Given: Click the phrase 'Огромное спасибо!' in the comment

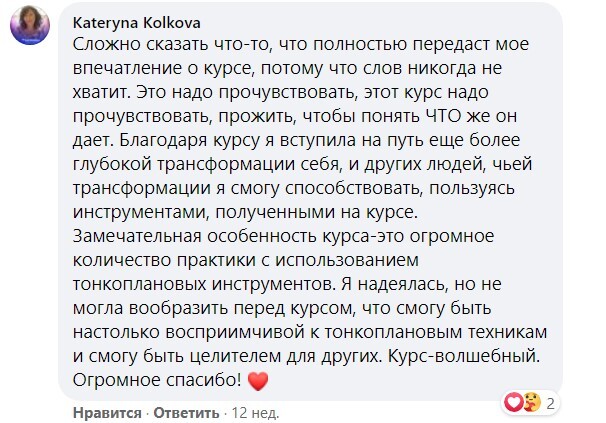Looking at the screenshot, I should pos(157,380).
